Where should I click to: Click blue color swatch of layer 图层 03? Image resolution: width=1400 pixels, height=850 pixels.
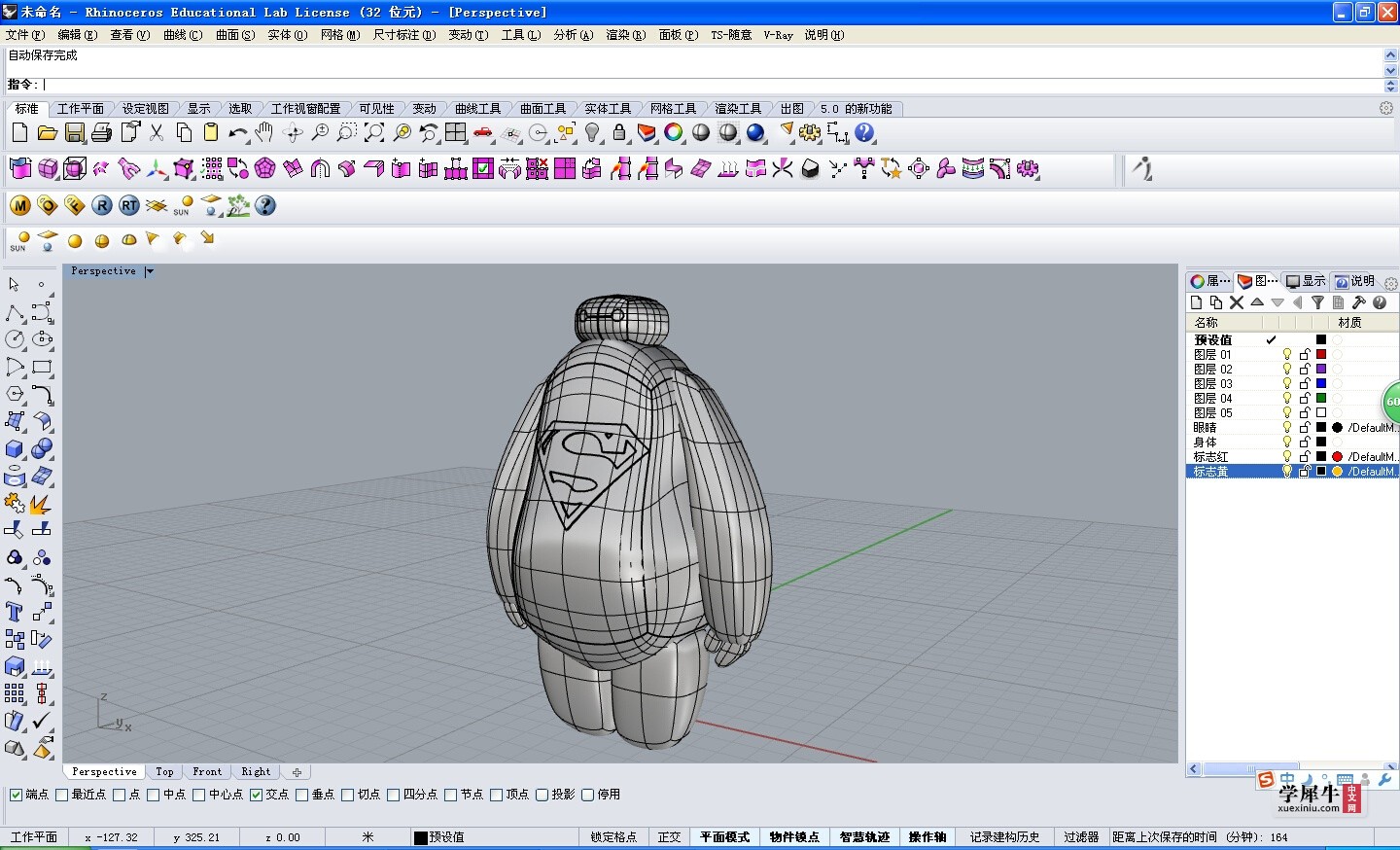pyautogui.click(x=1321, y=383)
